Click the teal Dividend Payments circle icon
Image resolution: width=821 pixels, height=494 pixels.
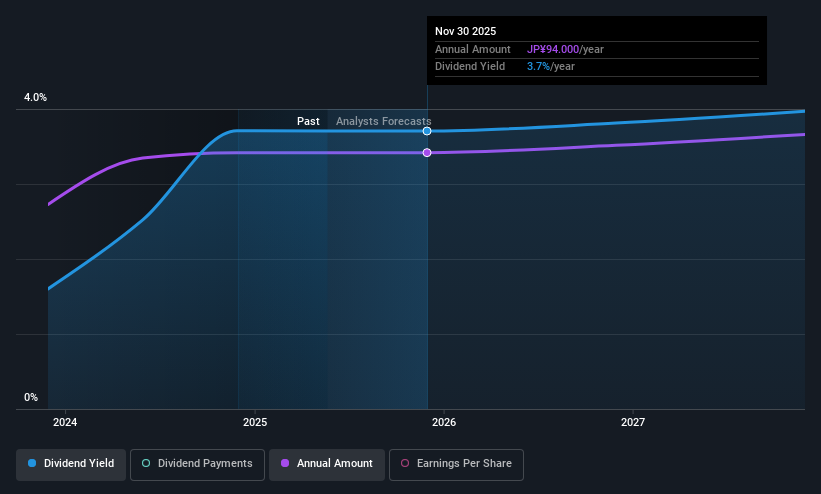[x=146, y=463]
